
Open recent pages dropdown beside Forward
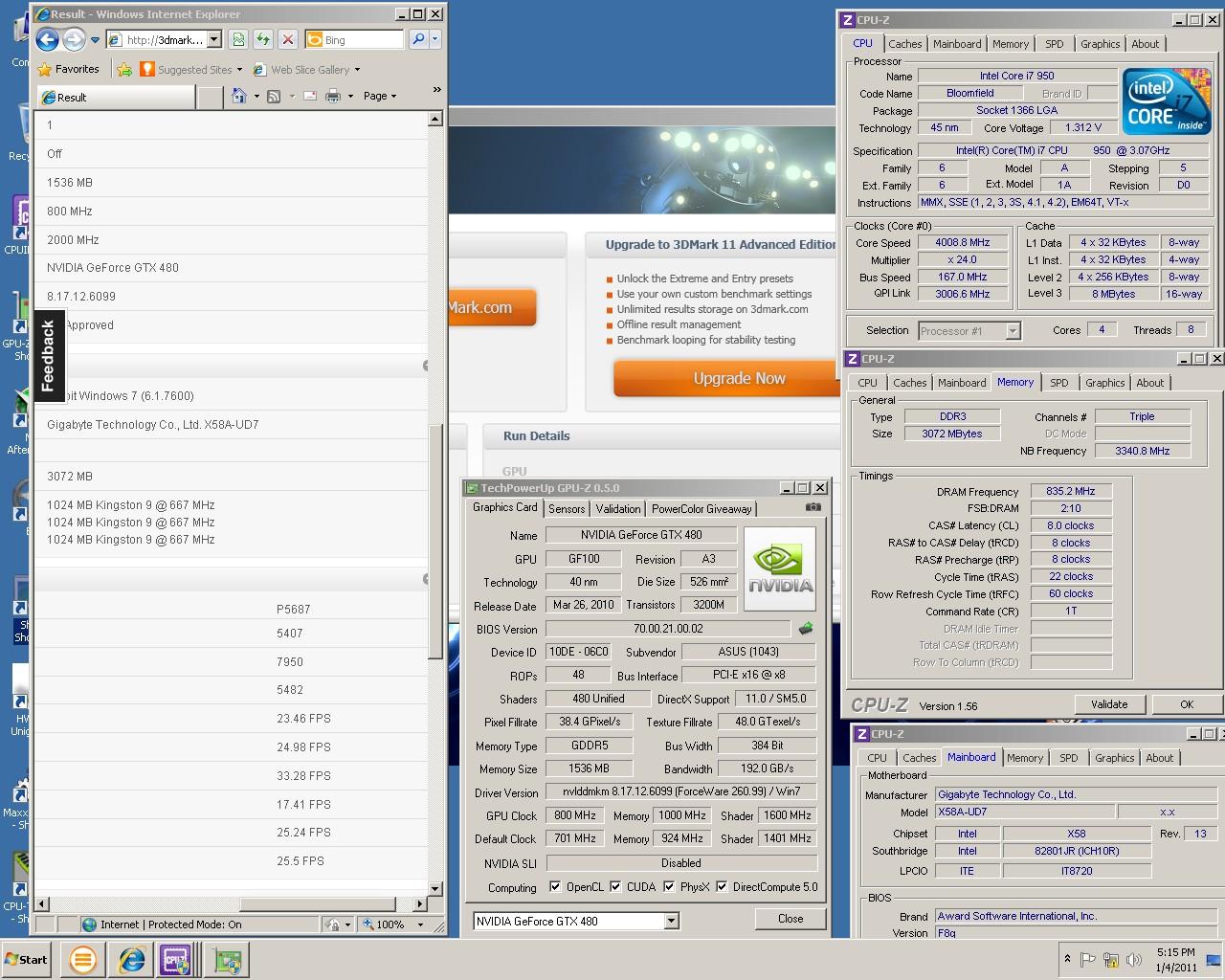pos(95,40)
